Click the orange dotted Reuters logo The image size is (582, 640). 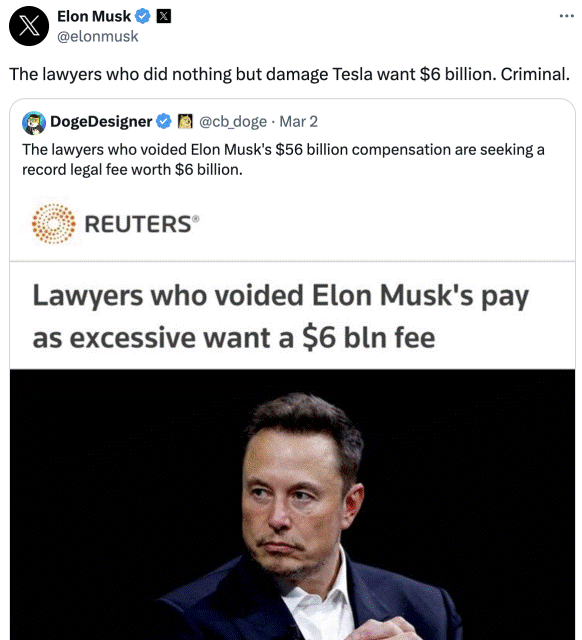point(53,224)
